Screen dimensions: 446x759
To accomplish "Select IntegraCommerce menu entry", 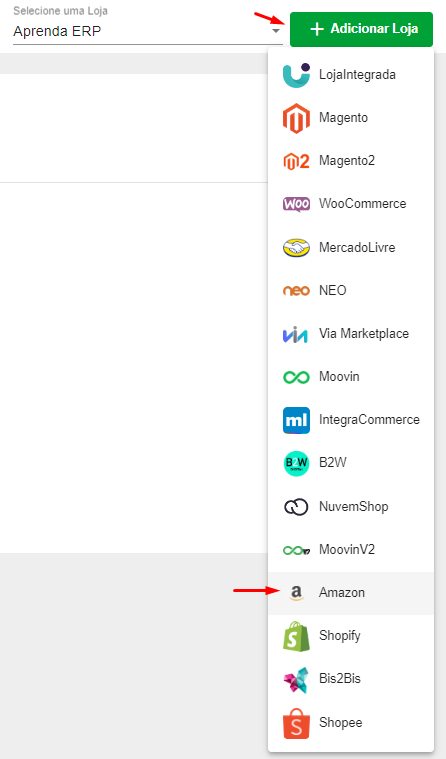I will tap(351, 420).
